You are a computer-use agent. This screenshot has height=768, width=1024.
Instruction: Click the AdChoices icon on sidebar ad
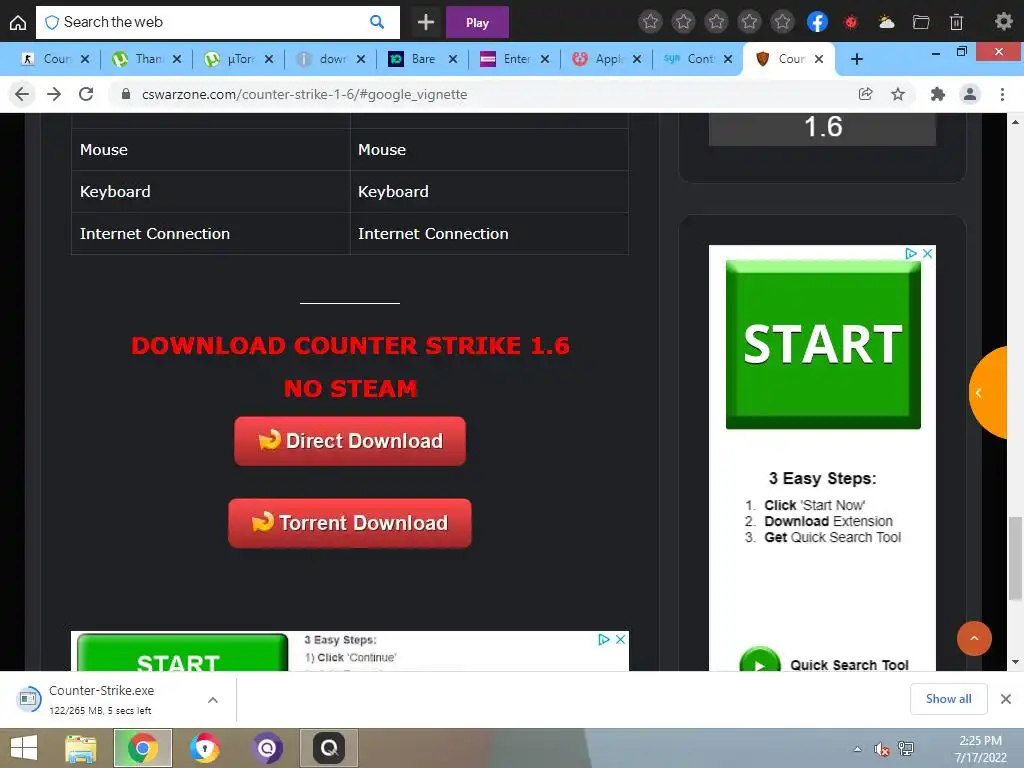pos(911,253)
